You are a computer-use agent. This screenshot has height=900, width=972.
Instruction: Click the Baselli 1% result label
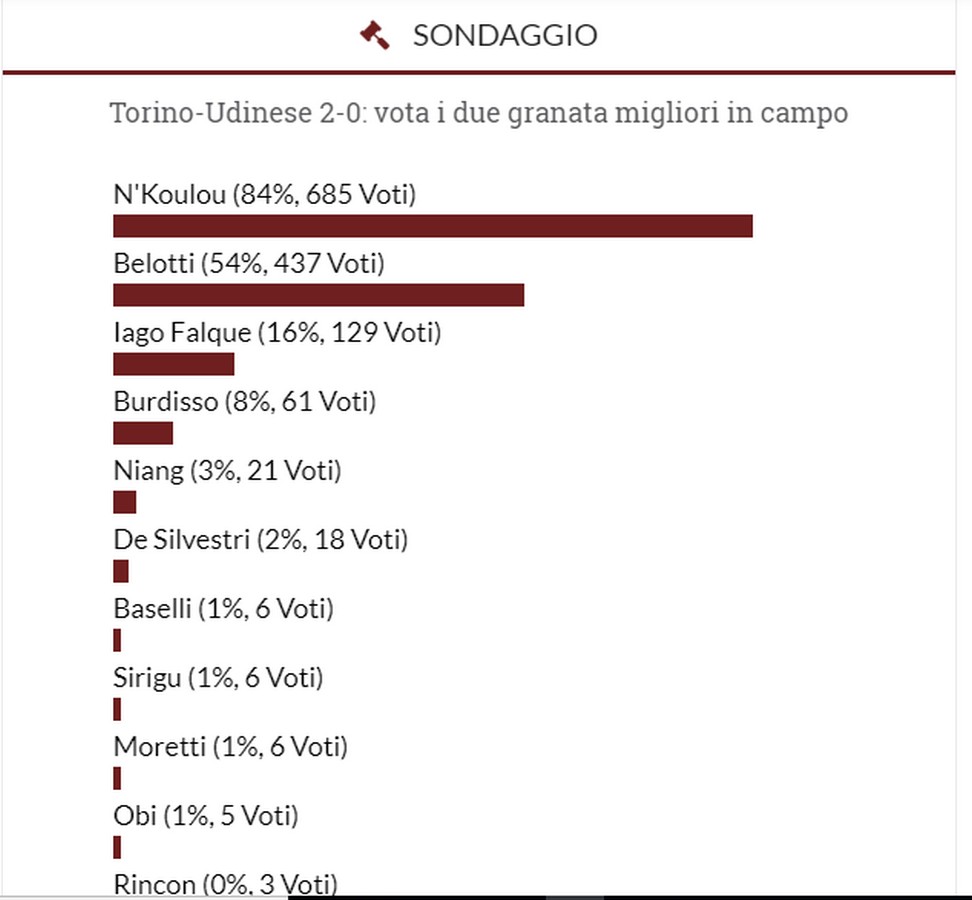(224, 609)
